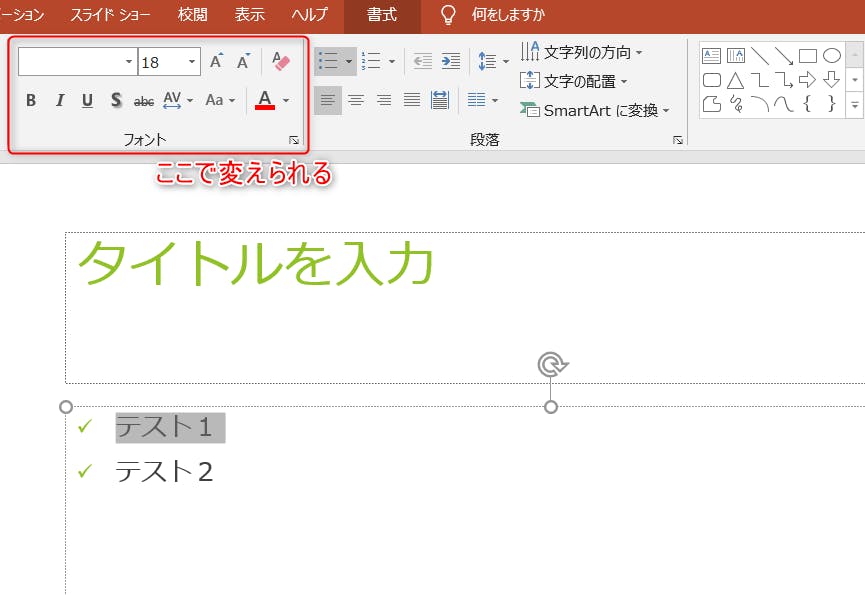This screenshot has height=595, width=865.
Task: Toggle italic formatting on
Action: tap(59, 100)
